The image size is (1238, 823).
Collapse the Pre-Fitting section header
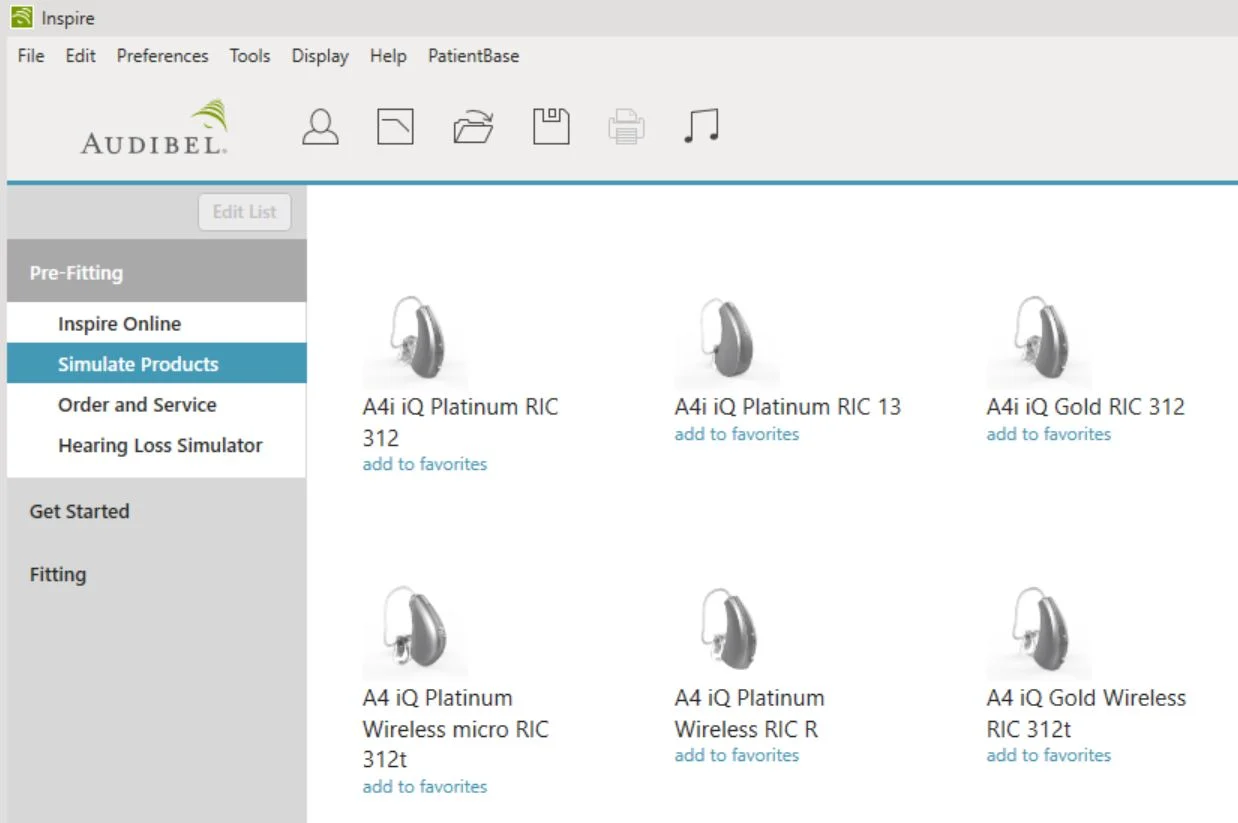pyautogui.click(x=157, y=272)
